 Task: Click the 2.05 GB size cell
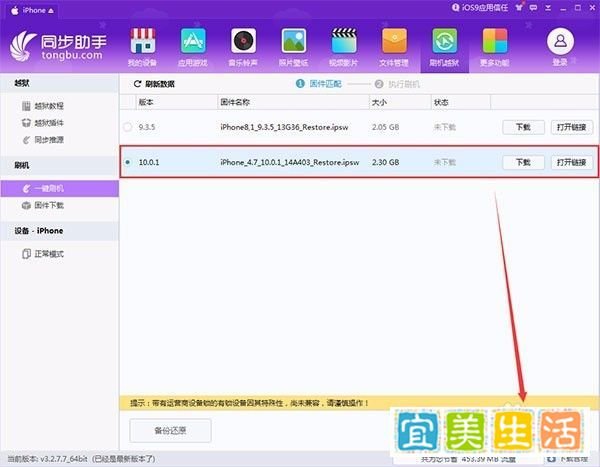(386, 127)
